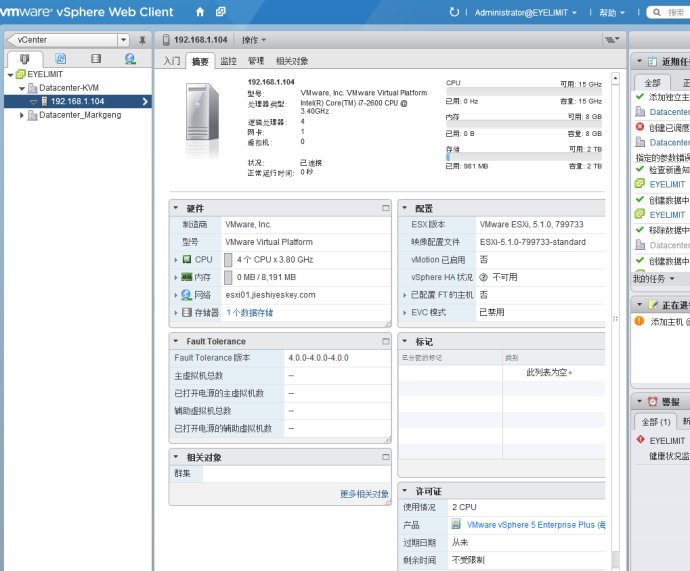Collapse the 近期任务 recent tasks panel
Image resolution: width=690 pixels, height=571 pixels.
[639, 61]
